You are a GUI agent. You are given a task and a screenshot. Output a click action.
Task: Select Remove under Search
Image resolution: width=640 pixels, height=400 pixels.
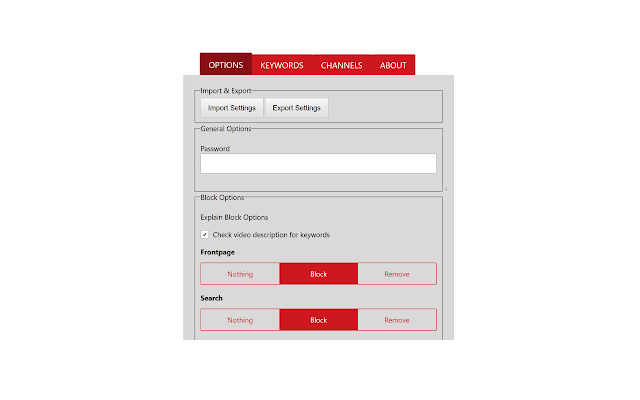coord(397,320)
